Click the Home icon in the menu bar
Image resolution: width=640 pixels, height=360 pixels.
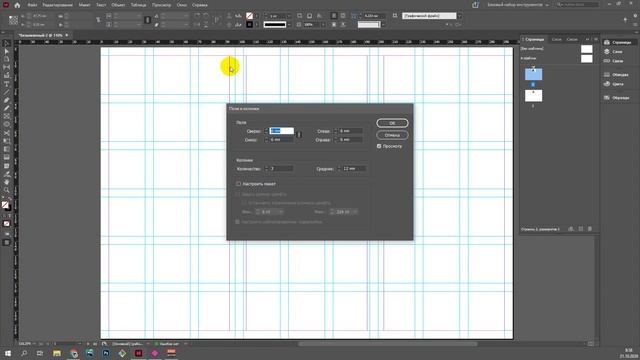[17, 5]
